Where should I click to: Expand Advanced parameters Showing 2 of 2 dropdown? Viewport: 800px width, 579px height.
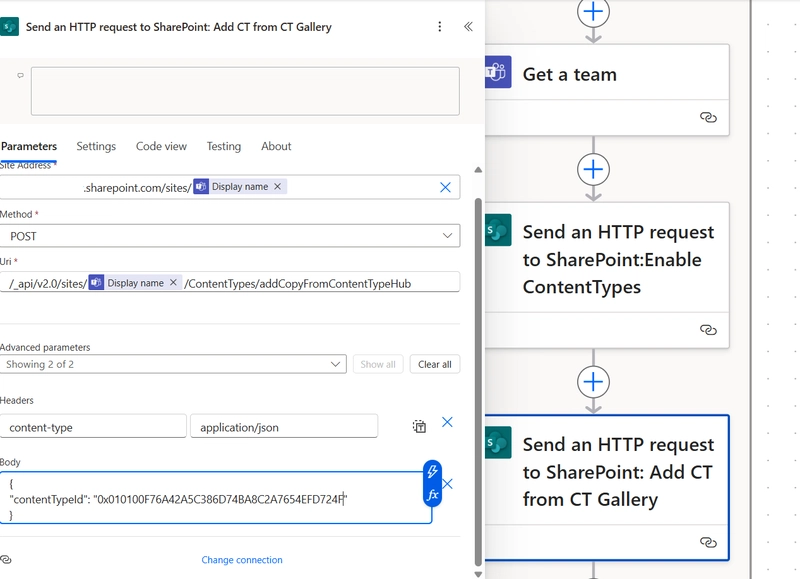pyautogui.click(x=173, y=364)
